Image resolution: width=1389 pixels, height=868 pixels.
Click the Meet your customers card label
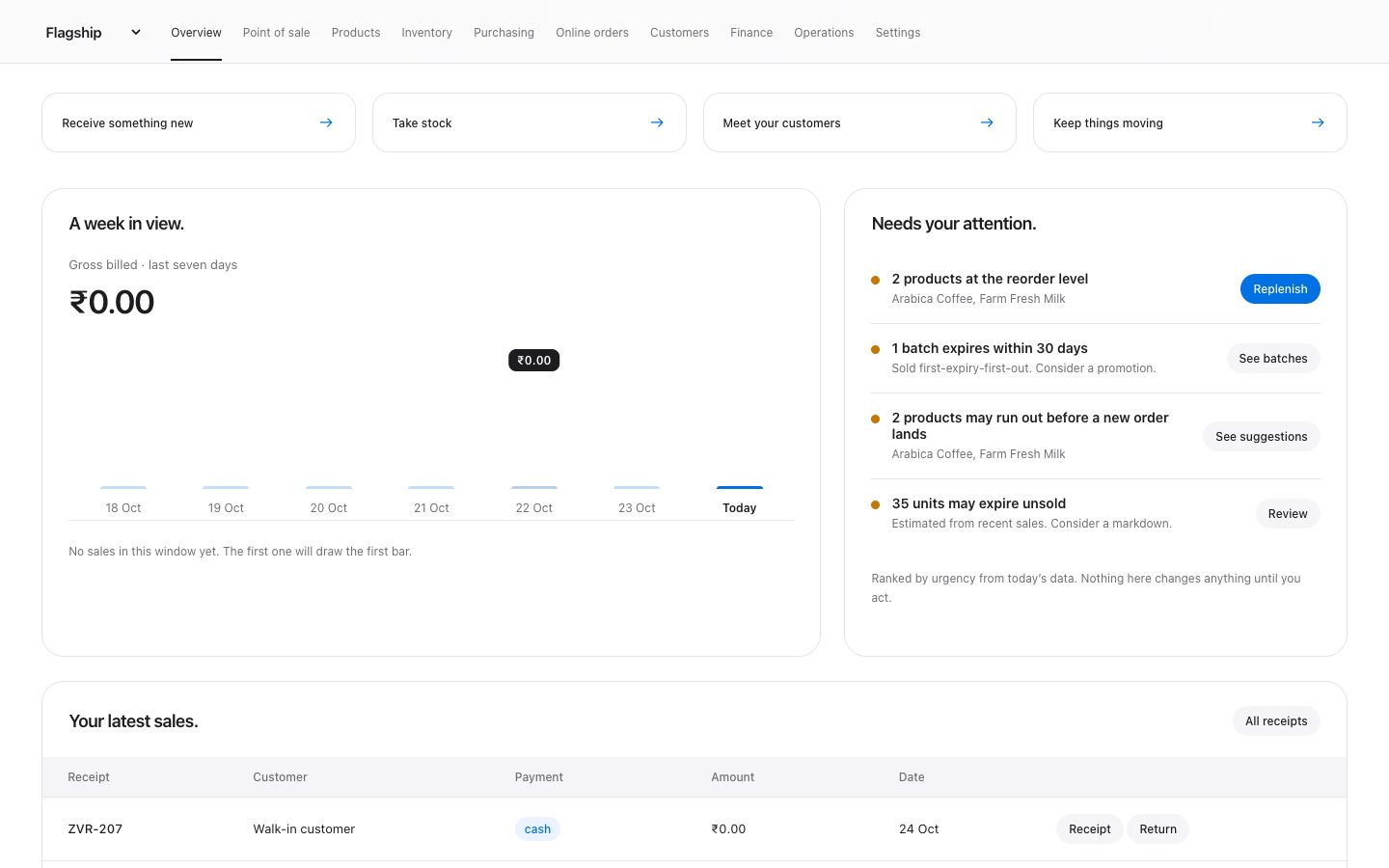coord(781,123)
